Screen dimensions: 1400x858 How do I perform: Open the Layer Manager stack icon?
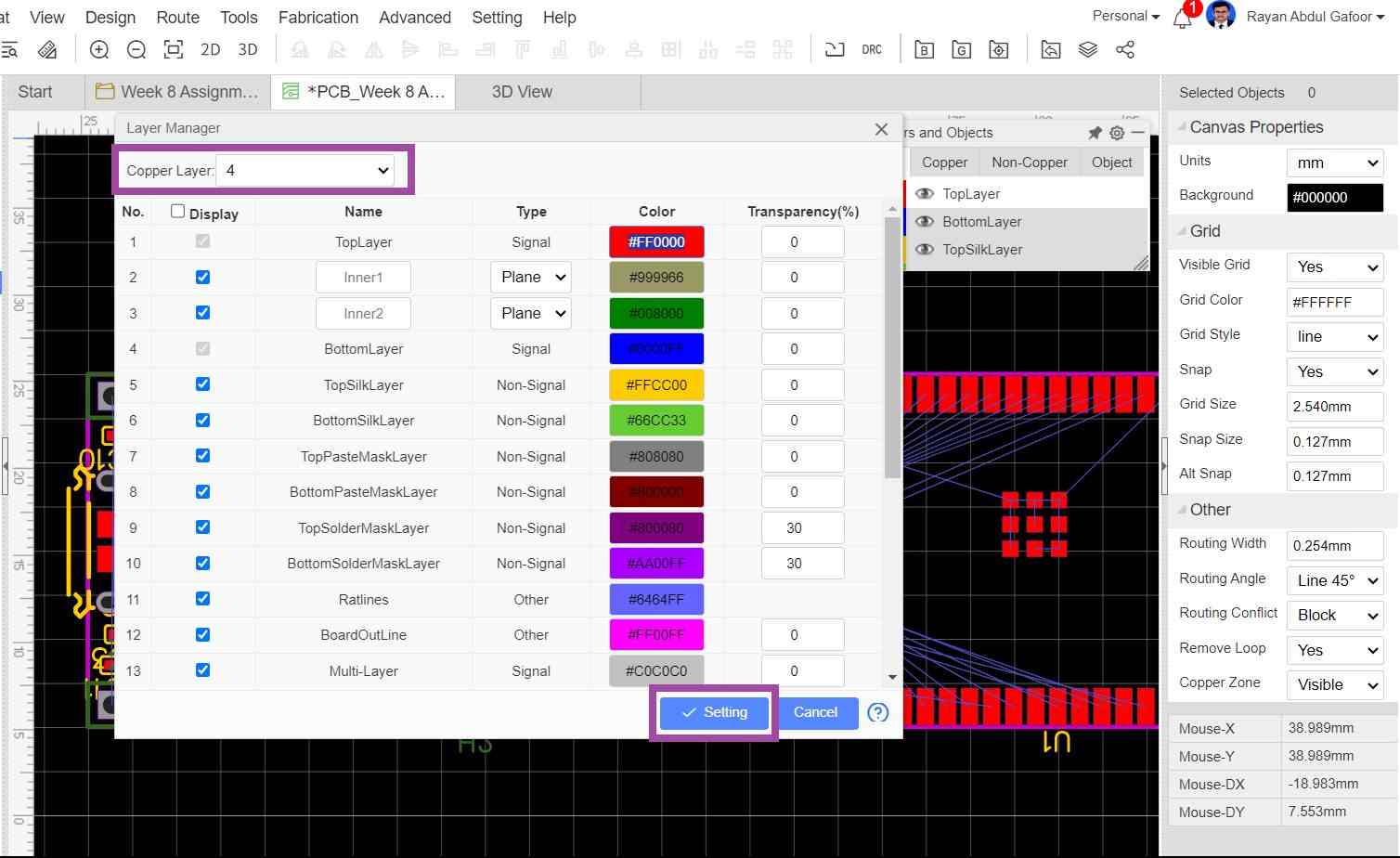point(1088,50)
